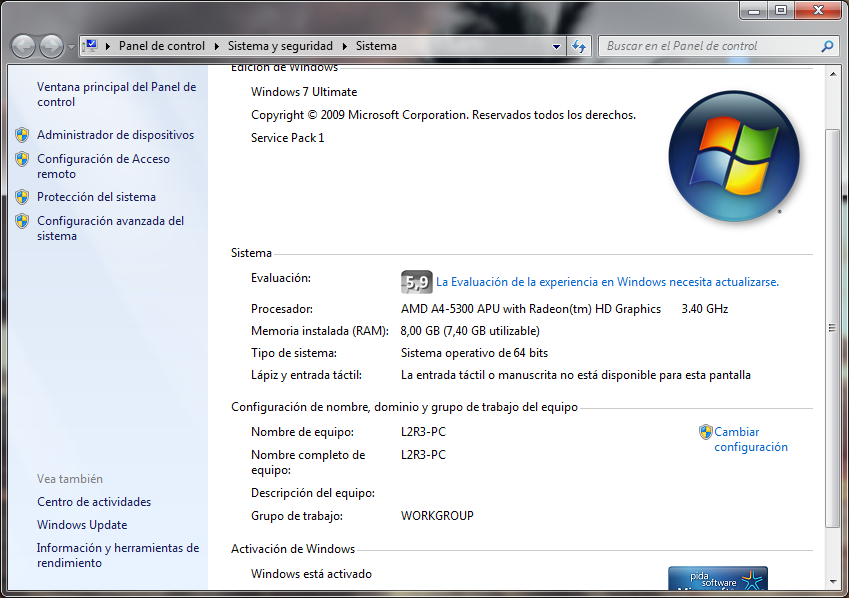Click the search magnifier icon
849x598 pixels.
point(827,47)
